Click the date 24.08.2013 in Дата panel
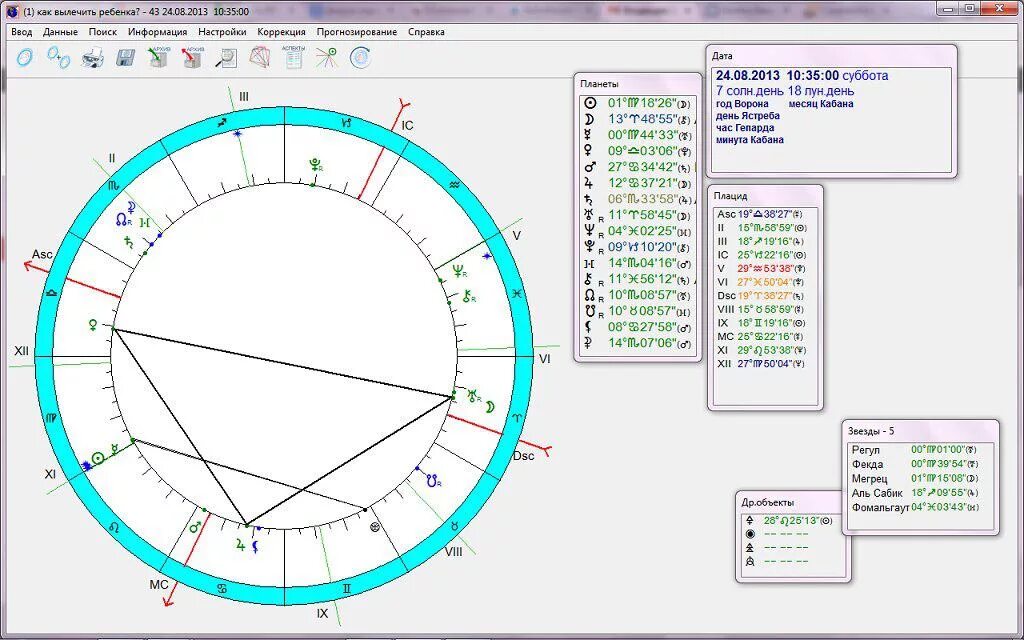The image size is (1024, 640). (x=748, y=76)
